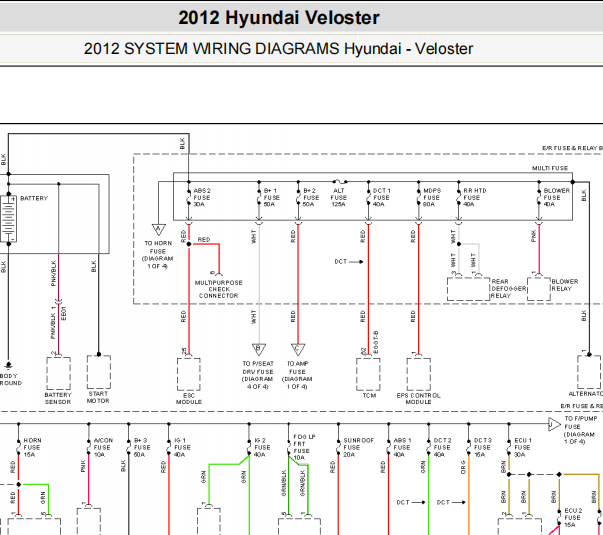603x535 pixels.
Task: Click the rear defogger relay dashed box
Action: click(468, 289)
